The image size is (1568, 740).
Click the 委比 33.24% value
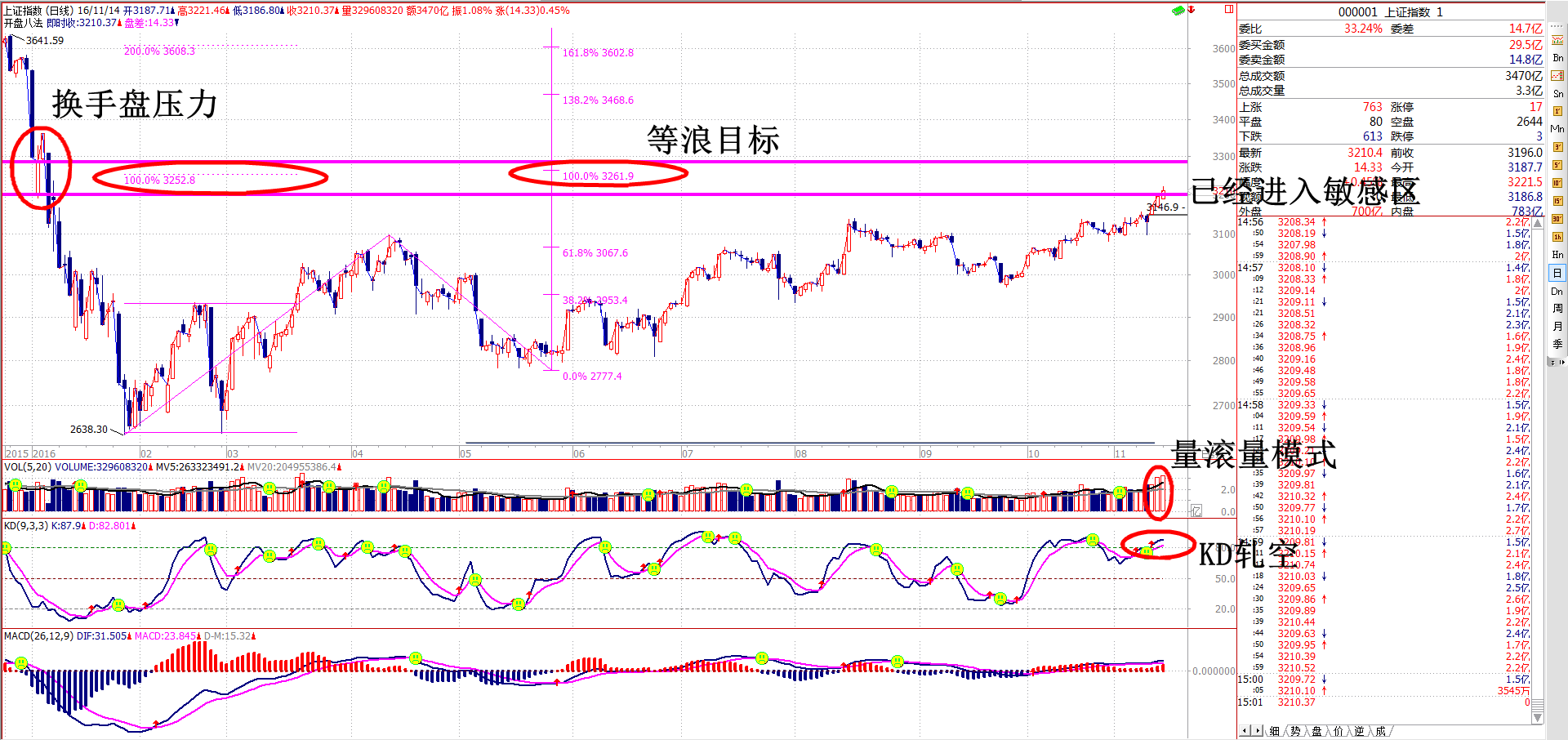pos(1363,29)
